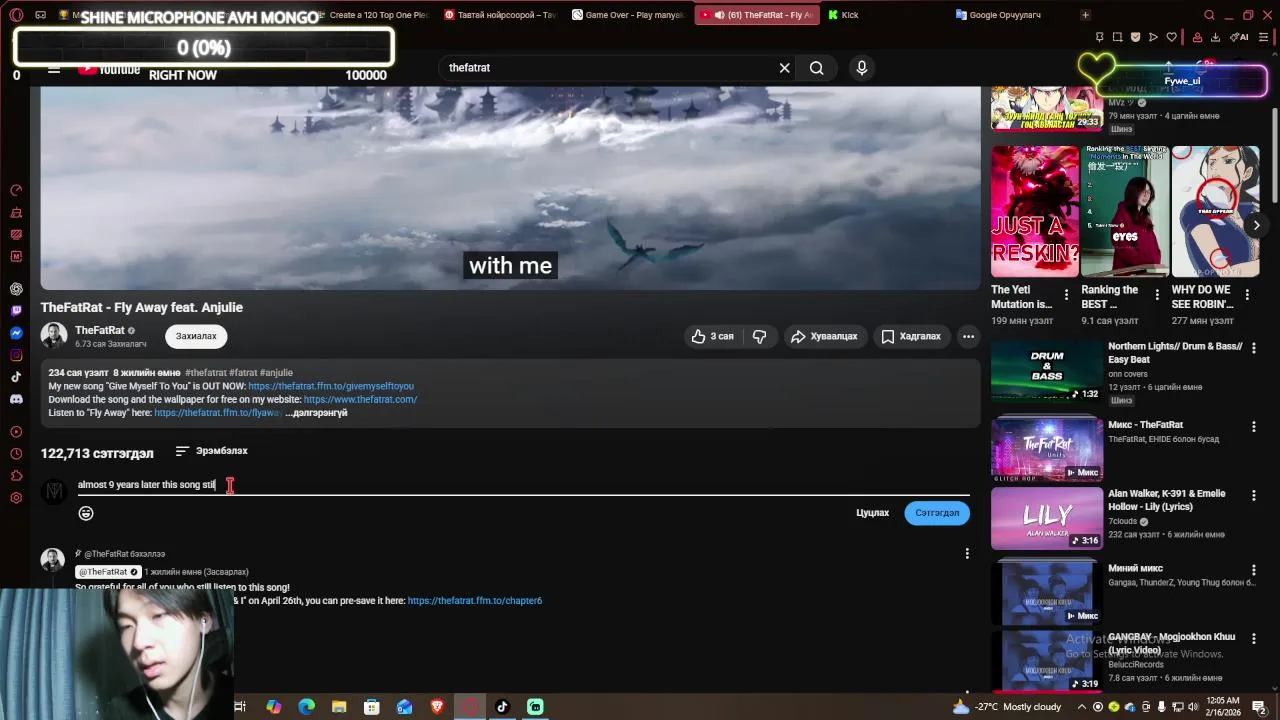Open browser downloads icon
The image size is (1280, 720).
coord(1215,38)
